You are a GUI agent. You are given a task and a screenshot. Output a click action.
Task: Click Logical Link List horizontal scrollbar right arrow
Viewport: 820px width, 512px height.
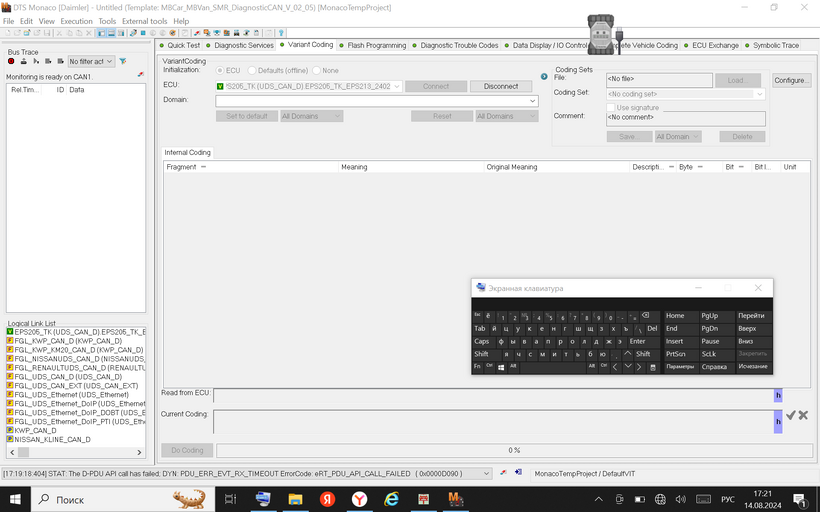point(139,452)
